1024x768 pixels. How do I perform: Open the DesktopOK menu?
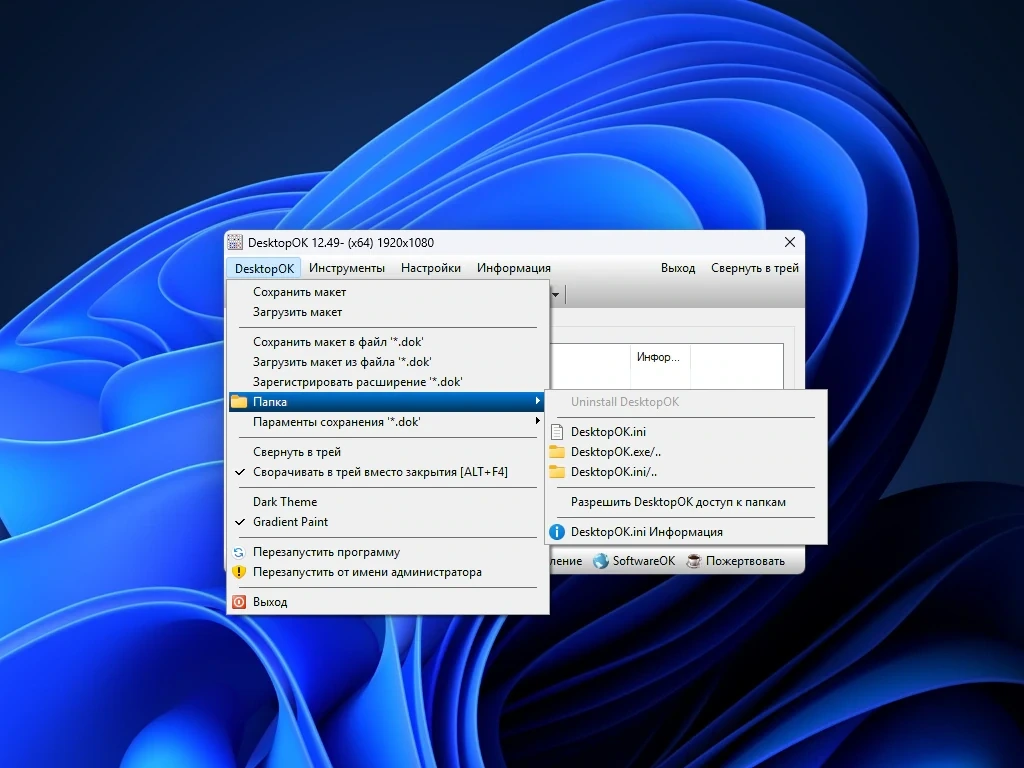pos(264,268)
